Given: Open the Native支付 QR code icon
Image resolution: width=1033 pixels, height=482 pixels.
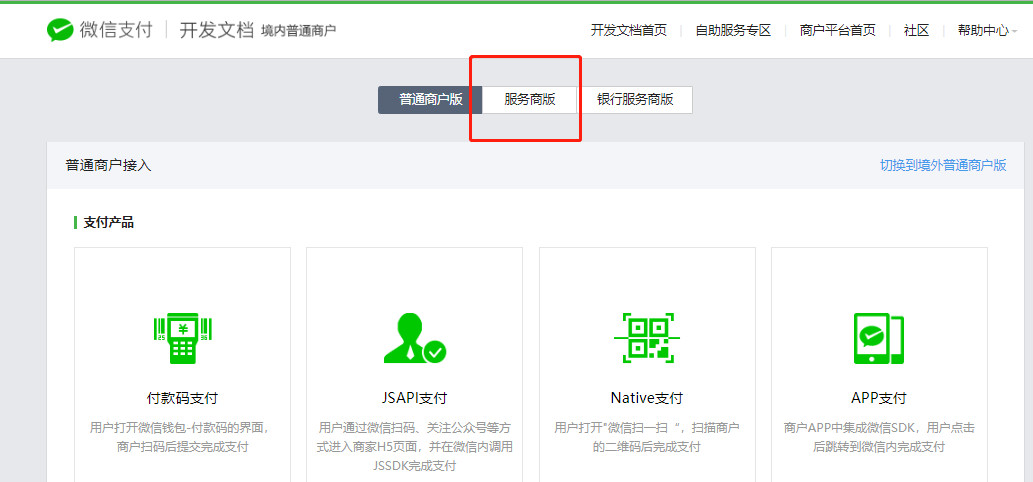Looking at the screenshot, I should coord(647,338).
